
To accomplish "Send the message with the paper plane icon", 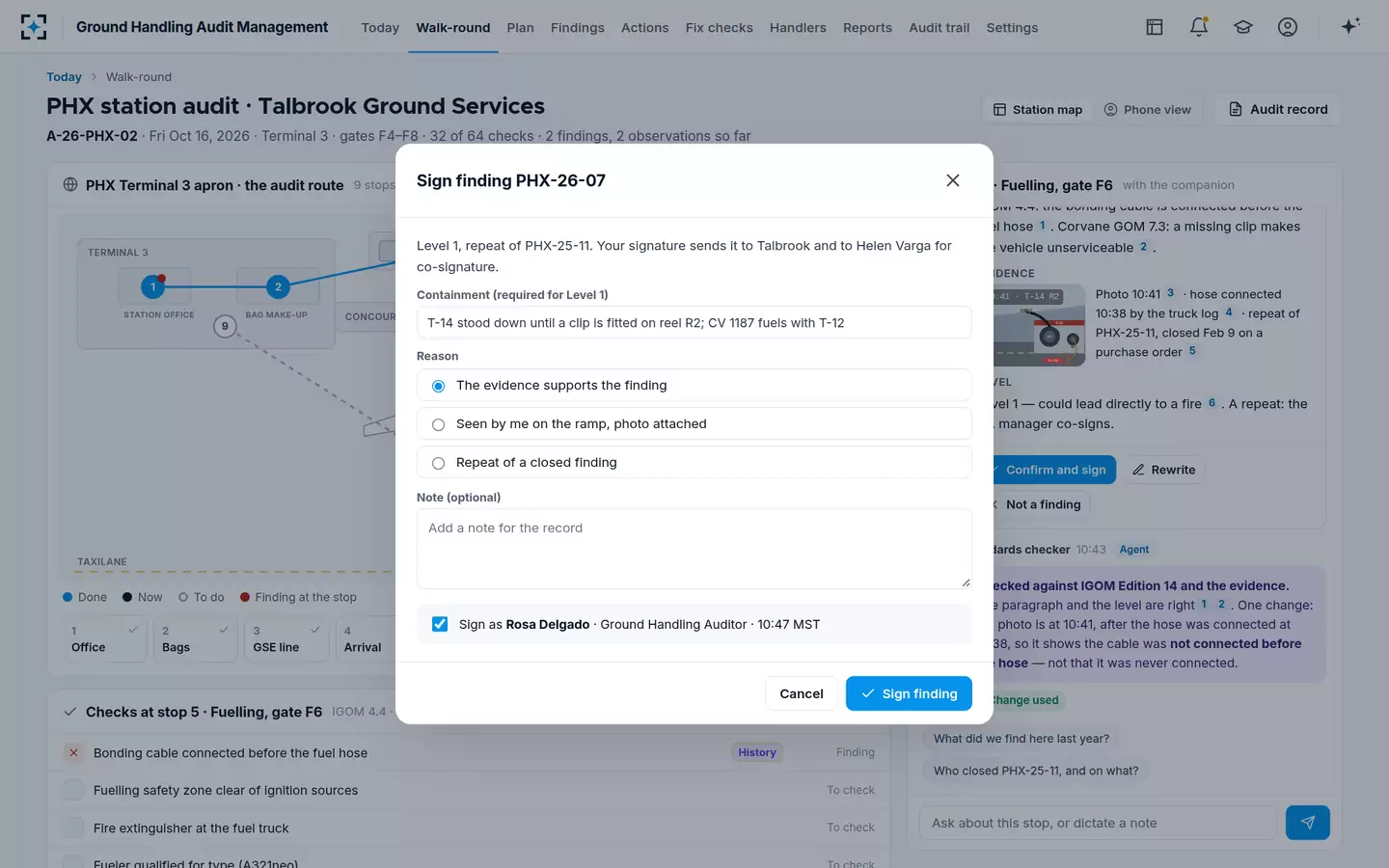I will 1308,823.
